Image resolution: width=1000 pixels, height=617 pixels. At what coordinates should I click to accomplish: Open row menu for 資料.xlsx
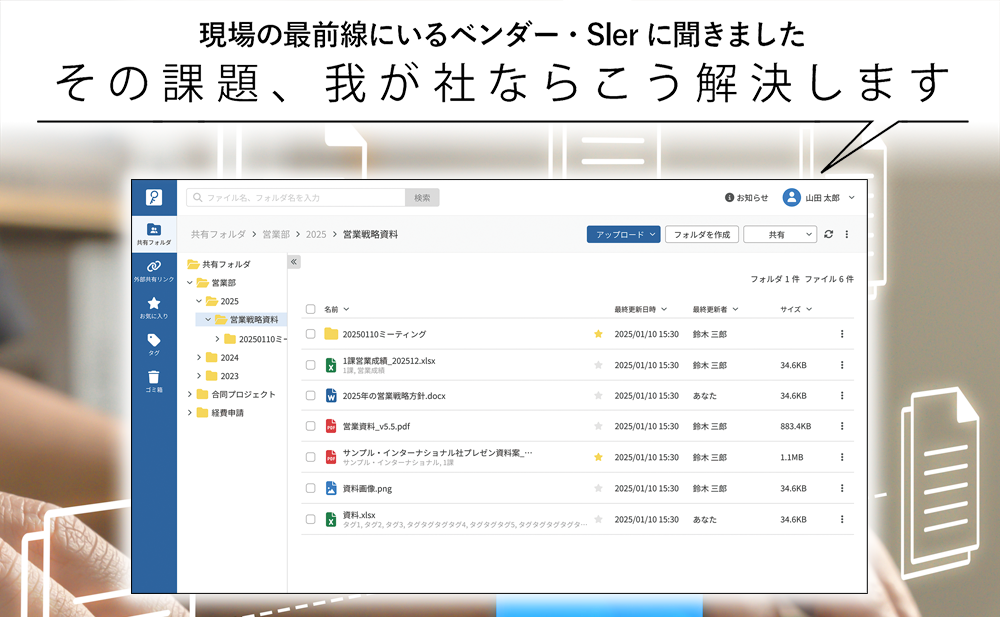pos(842,519)
